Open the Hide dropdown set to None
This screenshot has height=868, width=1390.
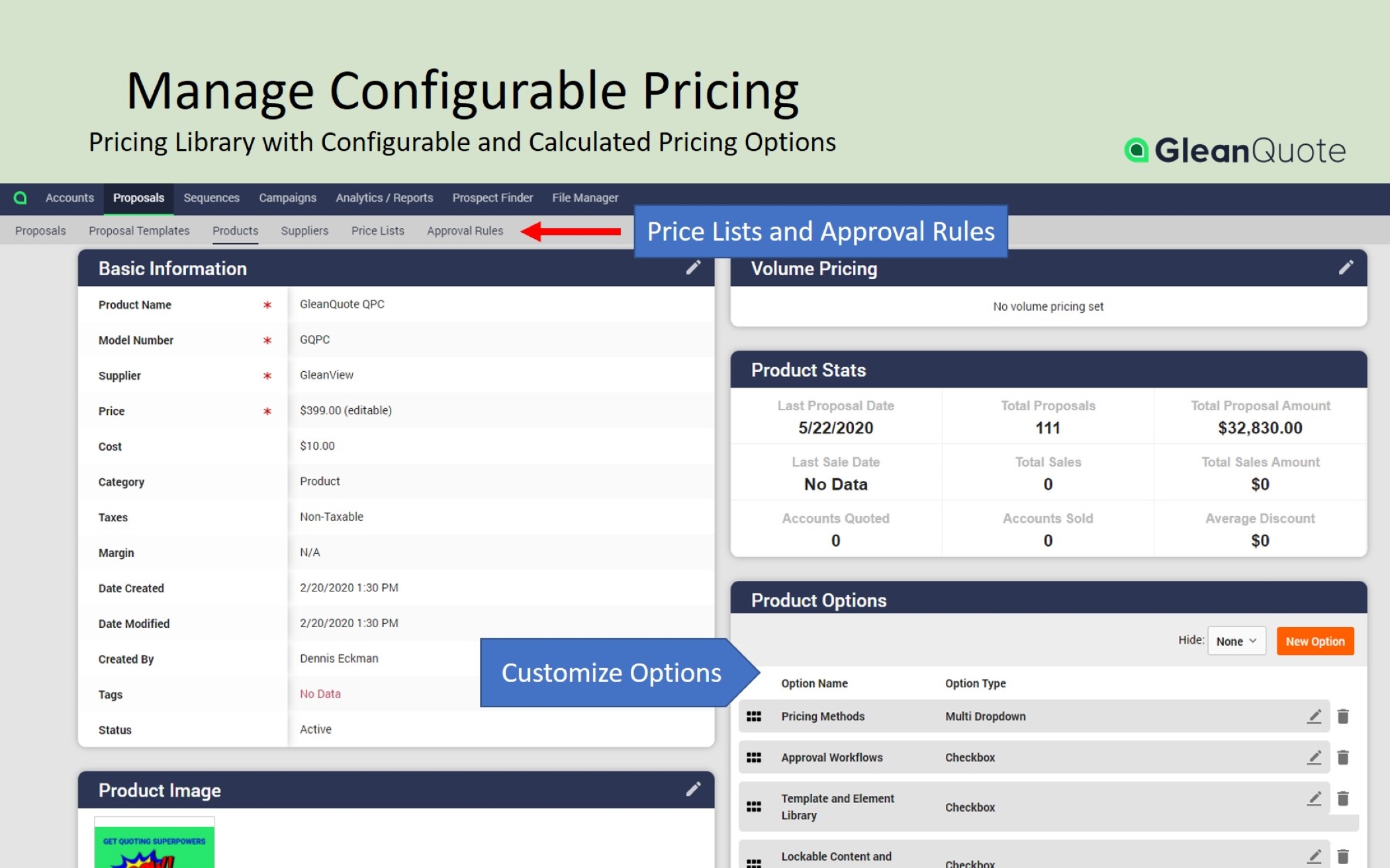tap(1236, 640)
